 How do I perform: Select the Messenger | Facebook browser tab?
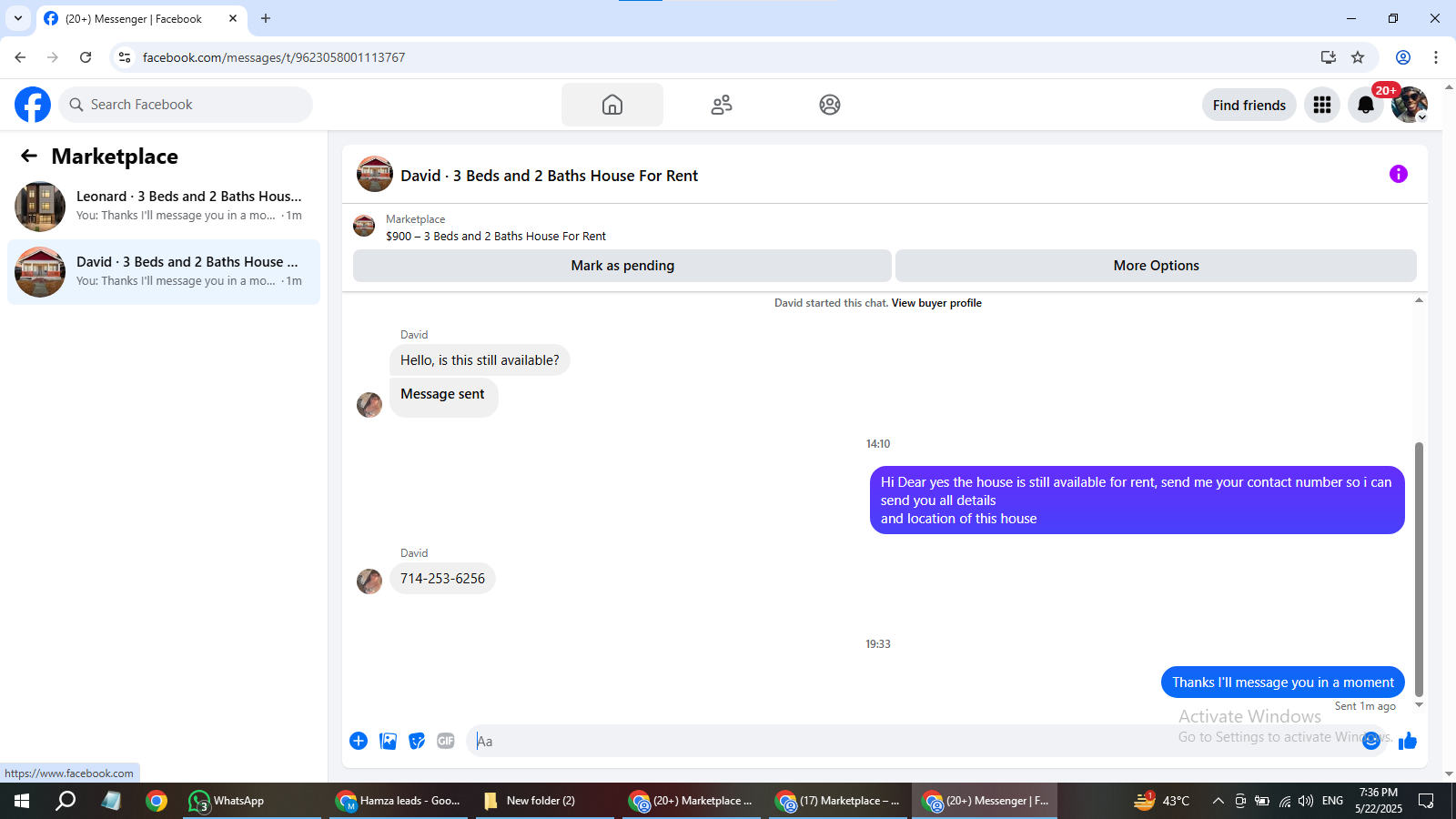[x=134, y=18]
